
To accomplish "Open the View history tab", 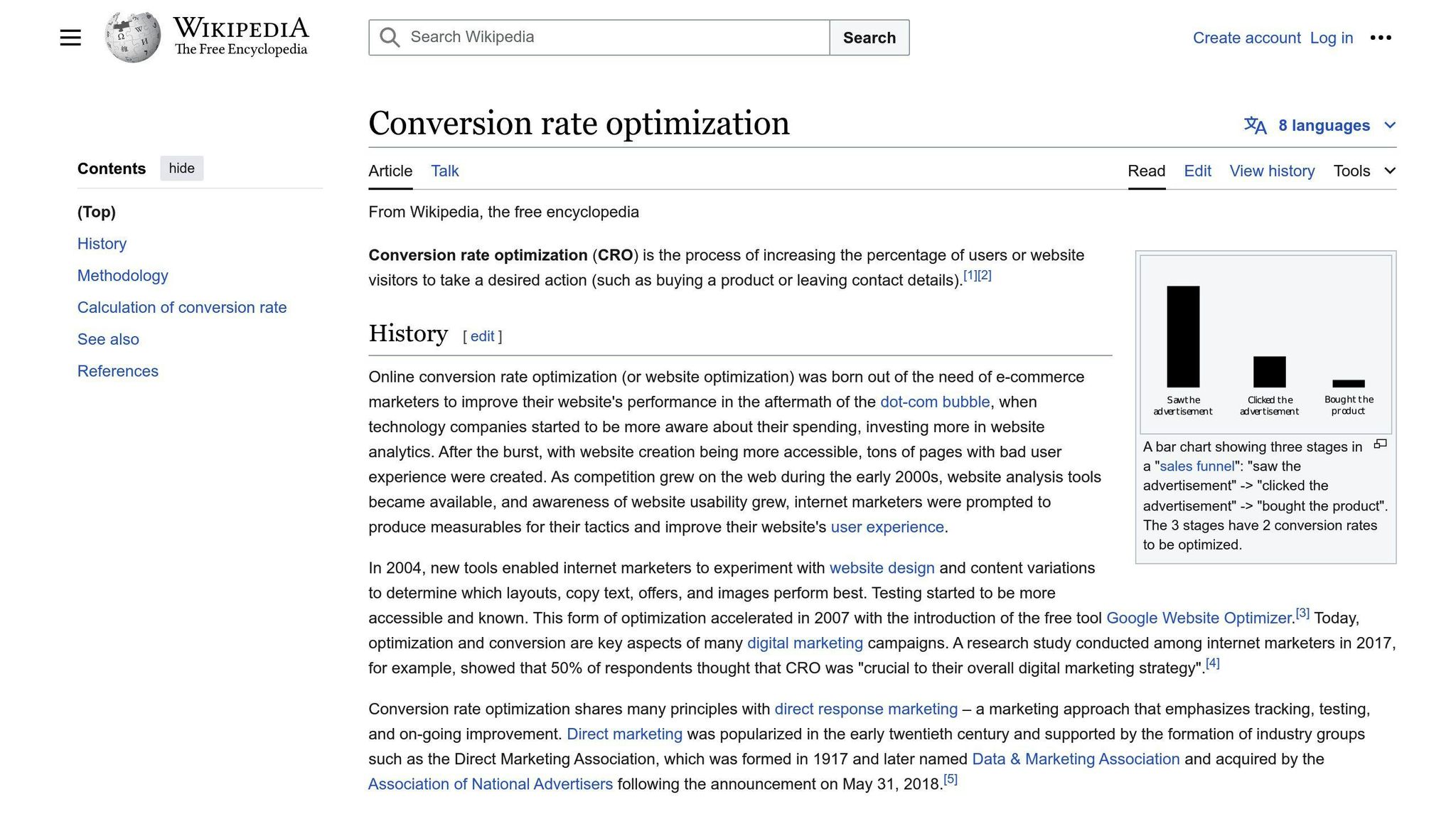I will (x=1272, y=171).
